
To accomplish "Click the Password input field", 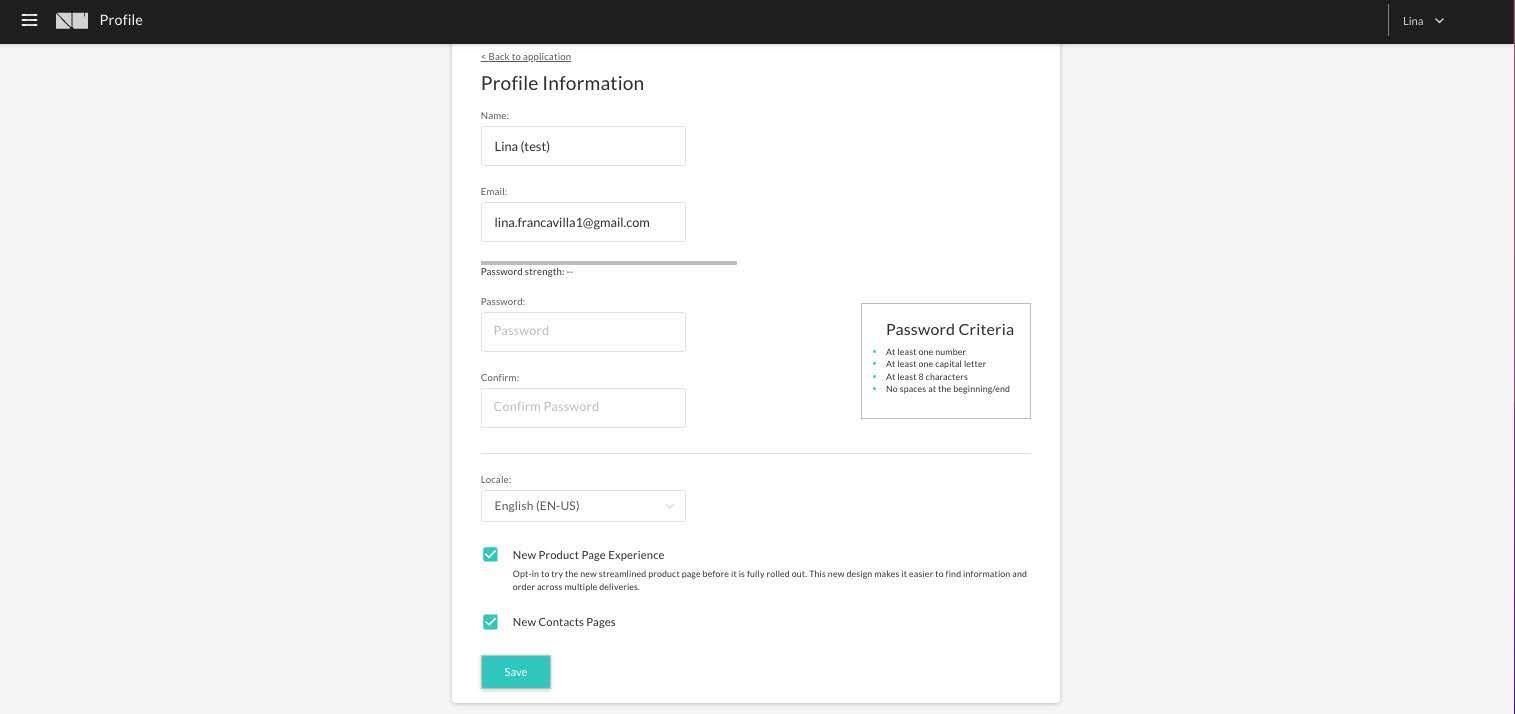I will pos(583,331).
